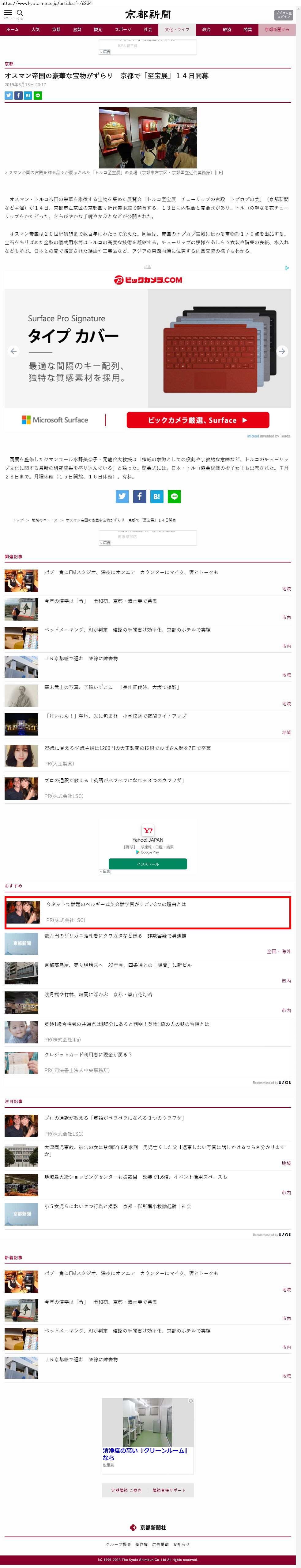This screenshot has height=1568, width=301.
Task: Select the スポーツ navigation tab
Action: (122, 29)
